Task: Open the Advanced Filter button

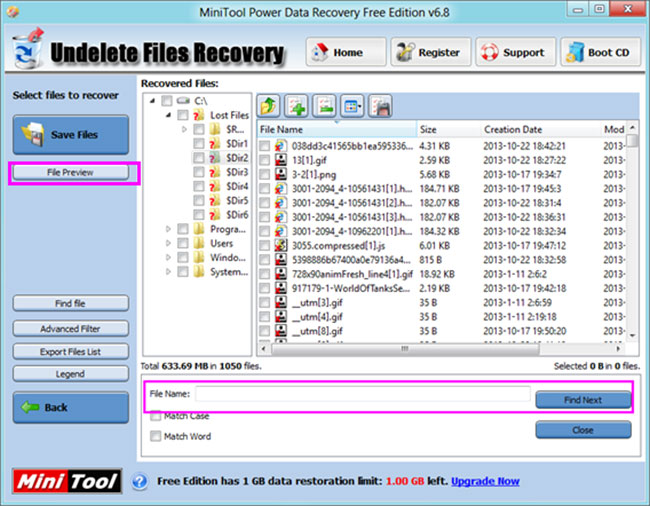Action: click(x=71, y=329)
